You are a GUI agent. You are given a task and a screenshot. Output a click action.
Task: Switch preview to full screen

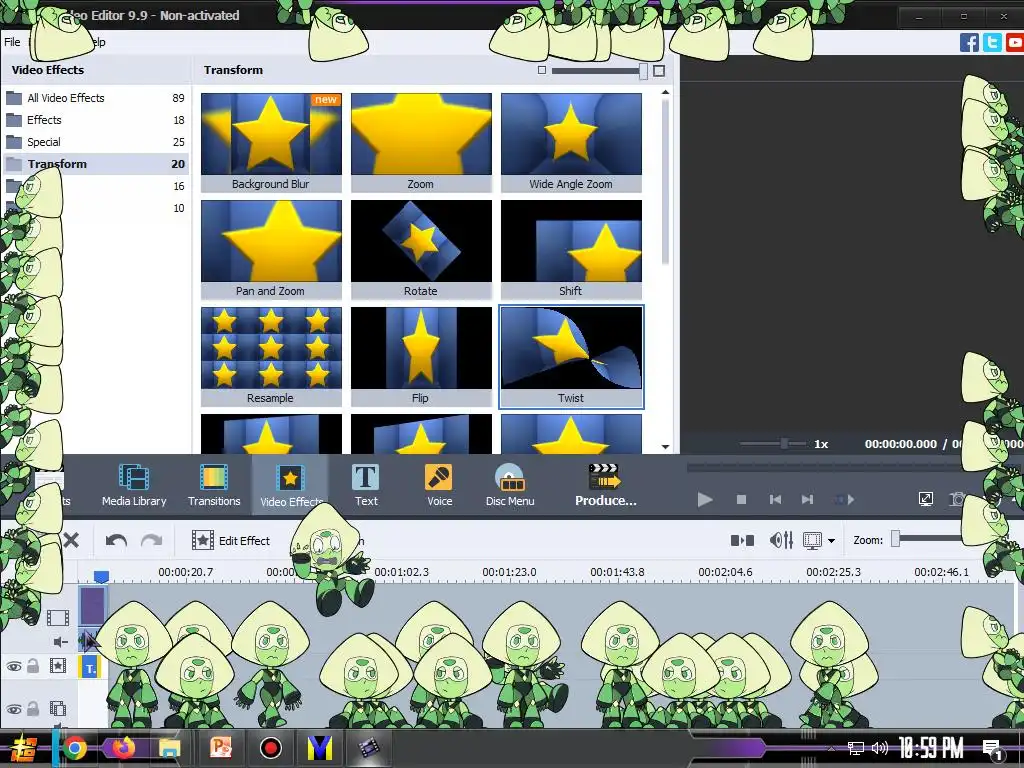(925, 500)
